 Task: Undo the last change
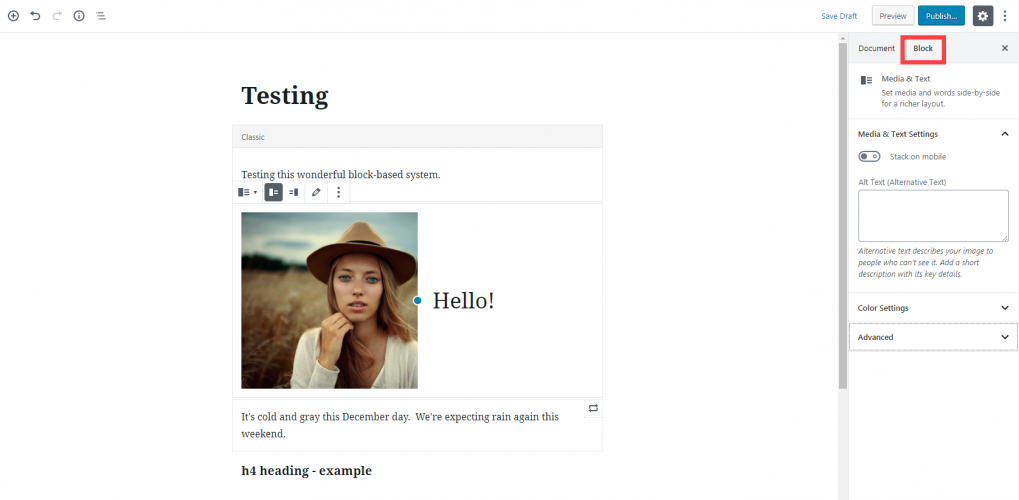[35, 16]
